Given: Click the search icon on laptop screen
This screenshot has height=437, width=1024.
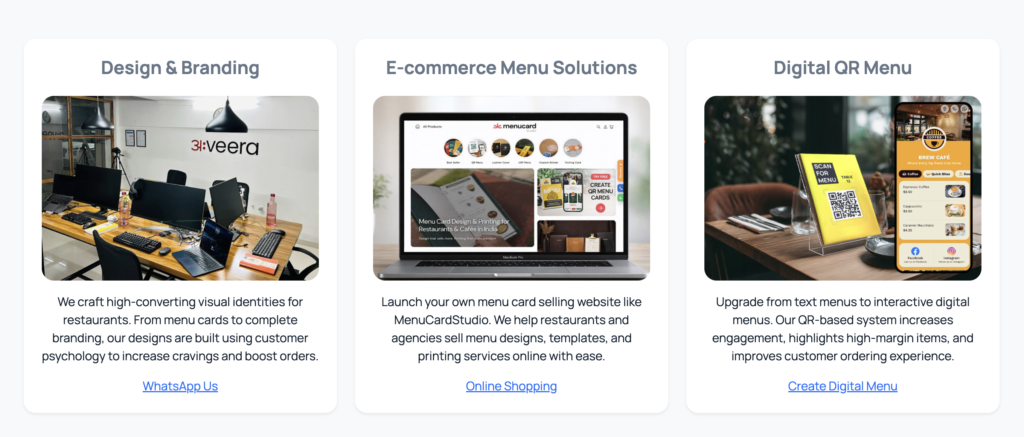Looking at the screenshot, I should tap(598, 127).
